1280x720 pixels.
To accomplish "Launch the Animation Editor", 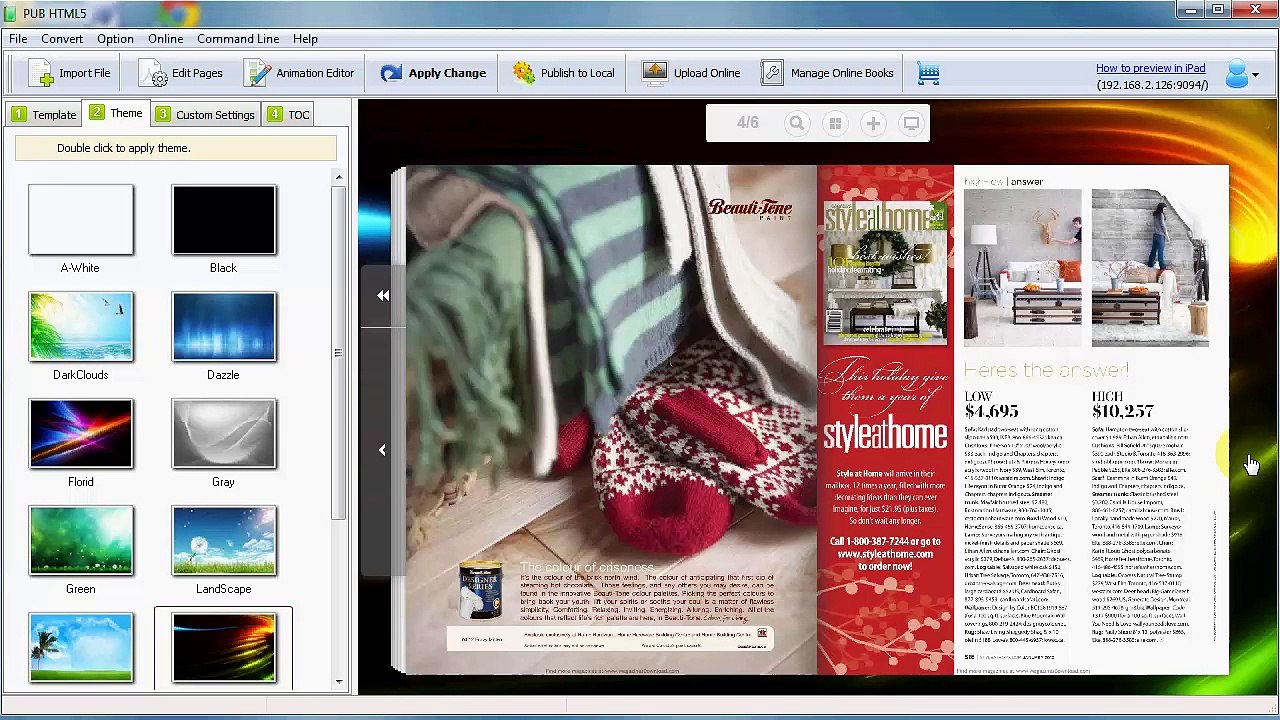I will (x=299, y=73).
